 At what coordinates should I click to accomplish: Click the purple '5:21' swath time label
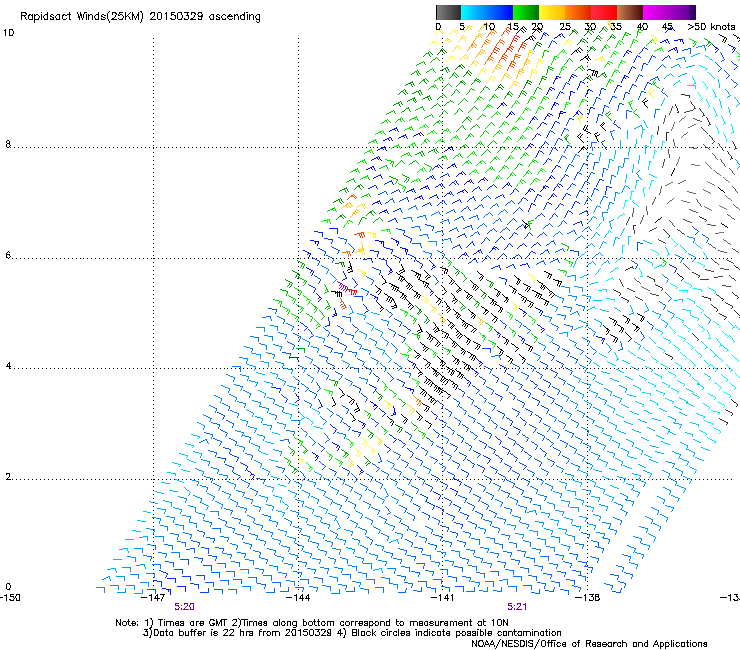click(x=517, y=607)
